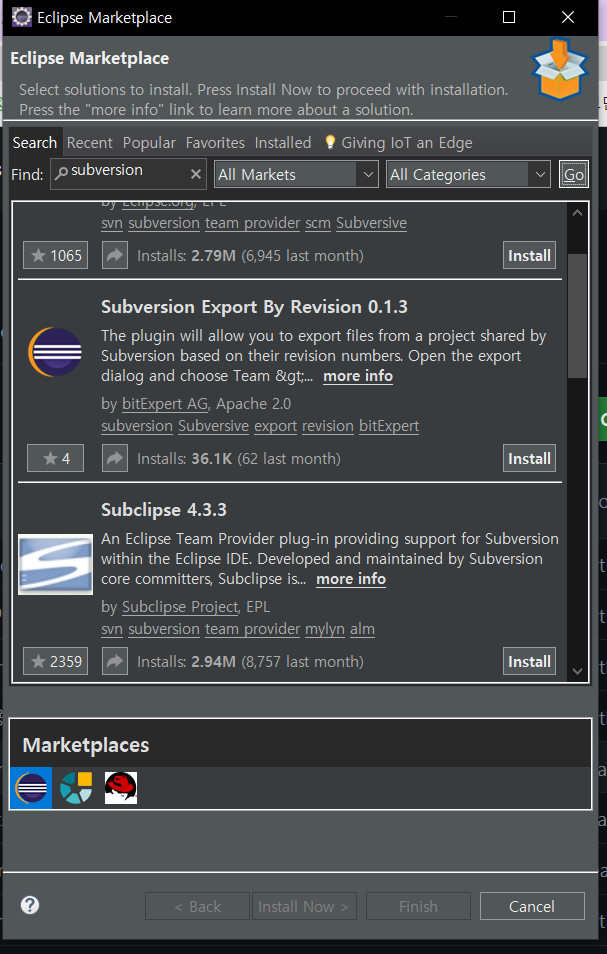
Task: Select the Eclipse Marketplace catalog icon
Action: pyautogui.click(x=31, y=787)
